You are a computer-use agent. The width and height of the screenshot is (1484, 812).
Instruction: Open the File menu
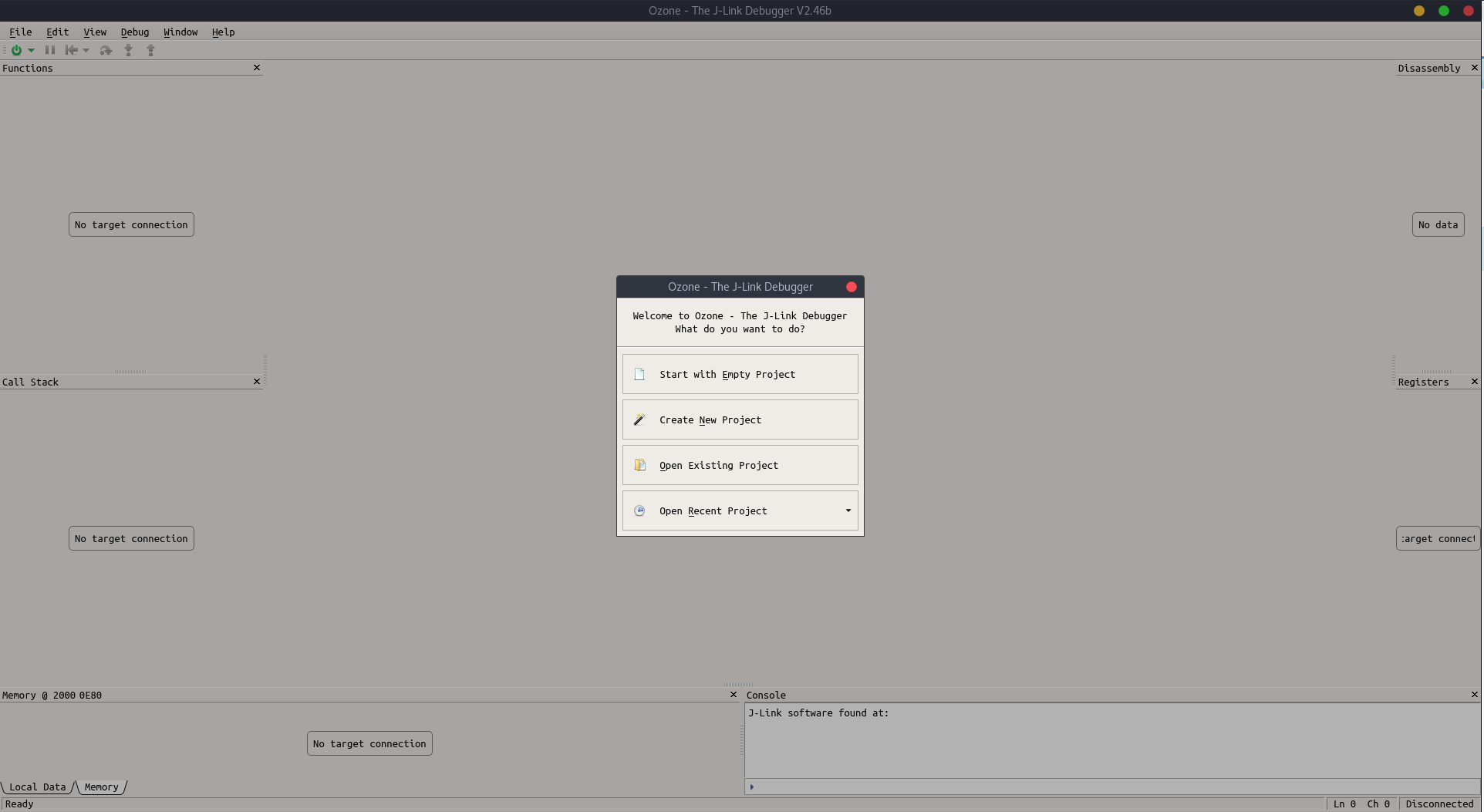tap(20, 32)
